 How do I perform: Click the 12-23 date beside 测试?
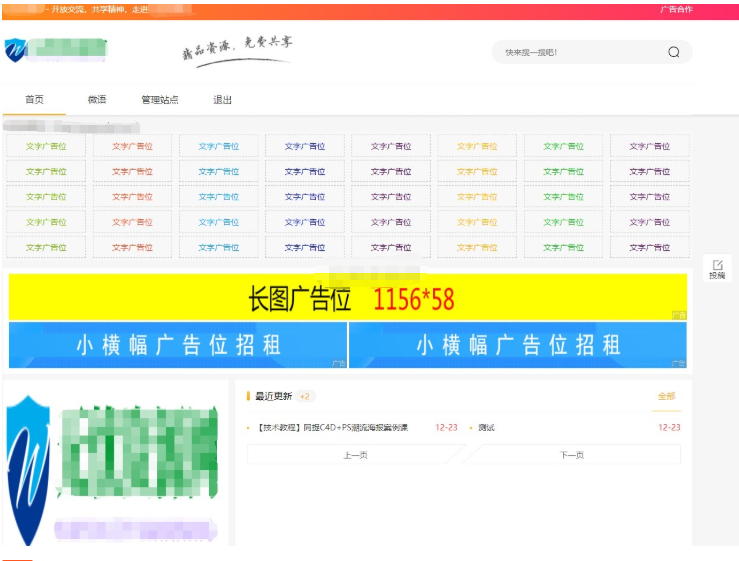click(x=669, y=428)
